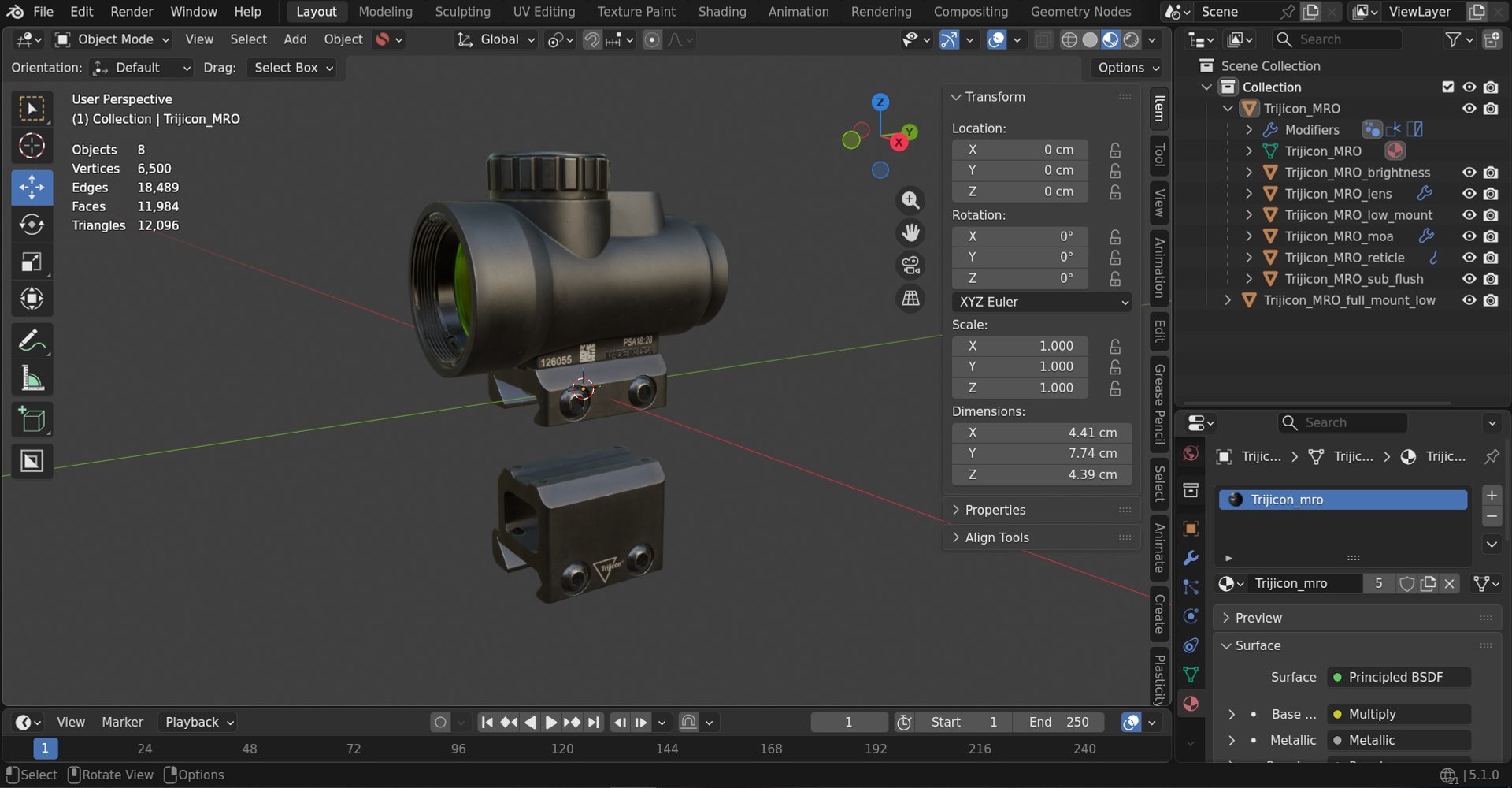Image resolution: width=1512 pixels, height=788 pixels.
Task: Click the pan view hand icon
Action: click(x=910, y=232)
